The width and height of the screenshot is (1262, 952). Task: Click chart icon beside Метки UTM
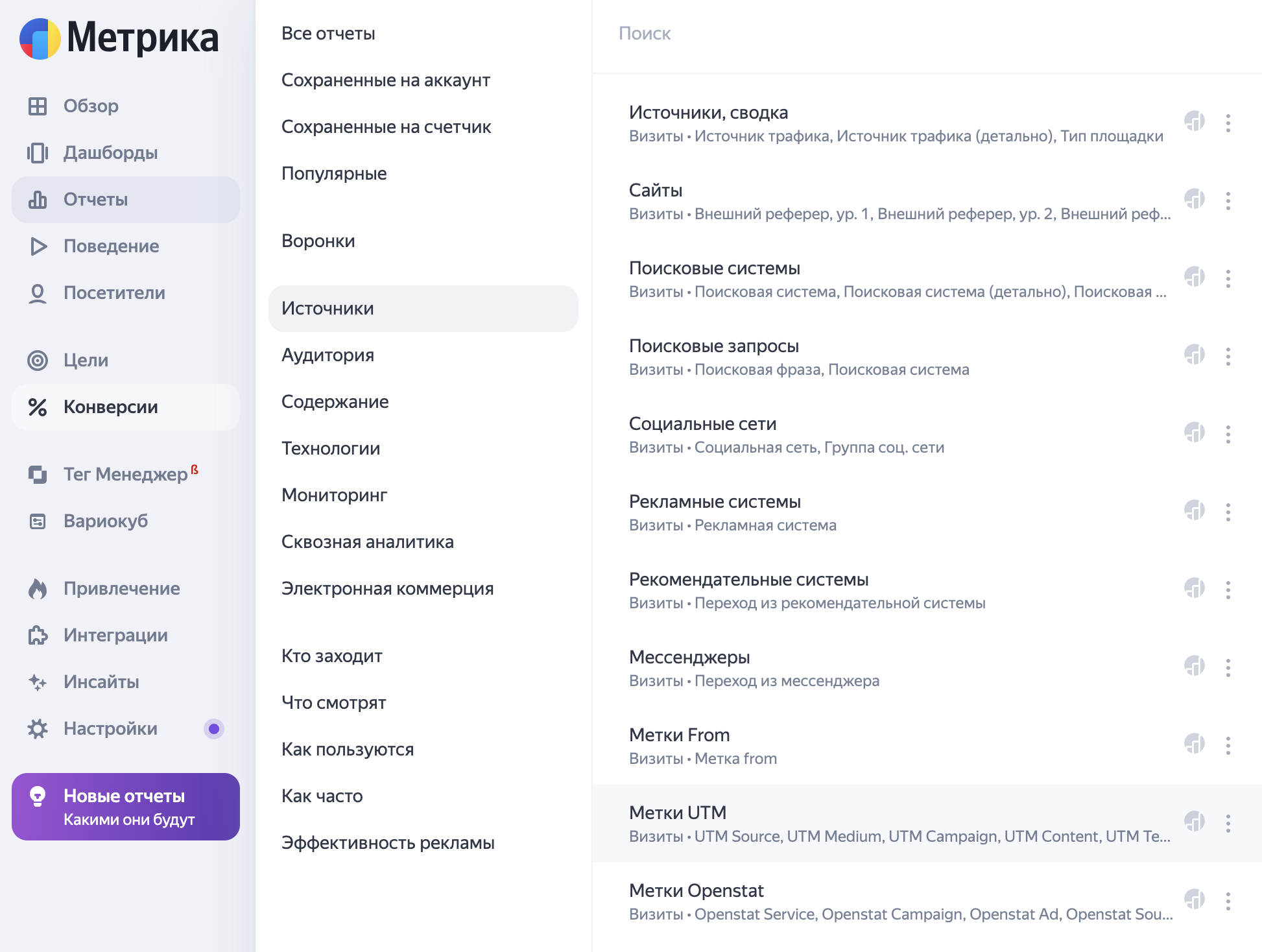click(x=1194, y=822)
